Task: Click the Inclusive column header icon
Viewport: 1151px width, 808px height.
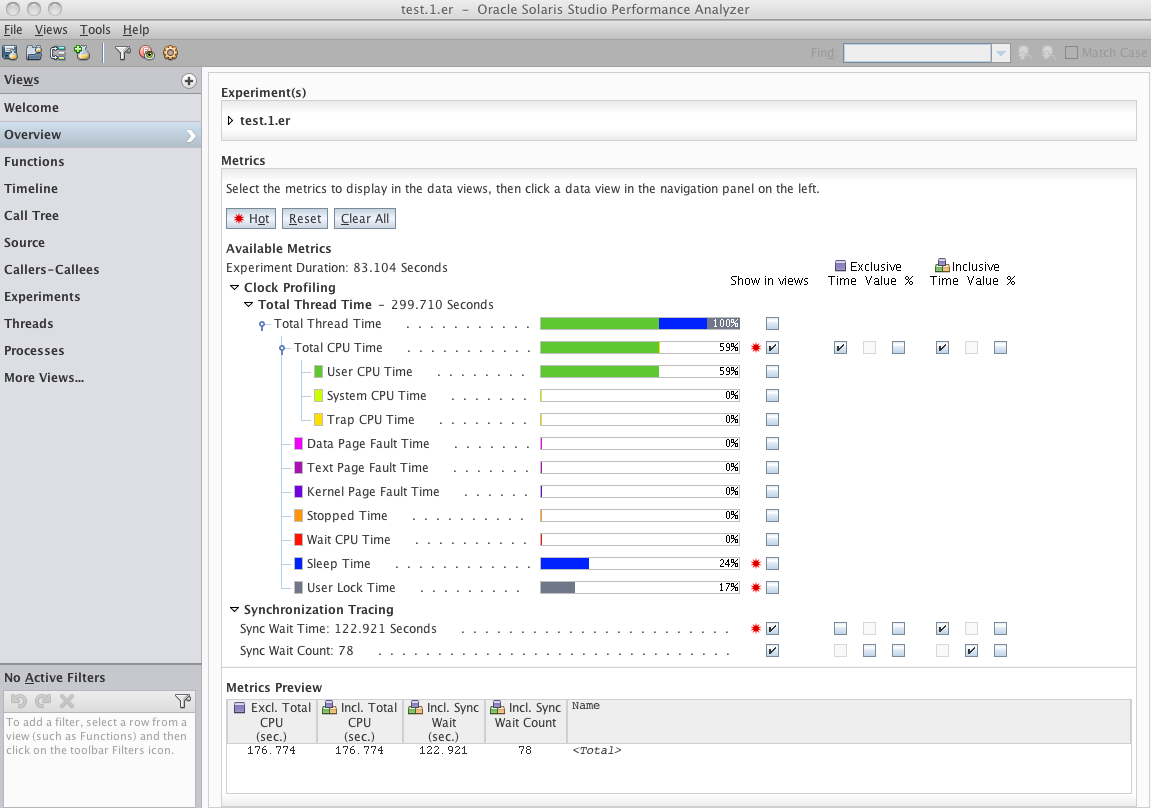Action: [942, 266]
